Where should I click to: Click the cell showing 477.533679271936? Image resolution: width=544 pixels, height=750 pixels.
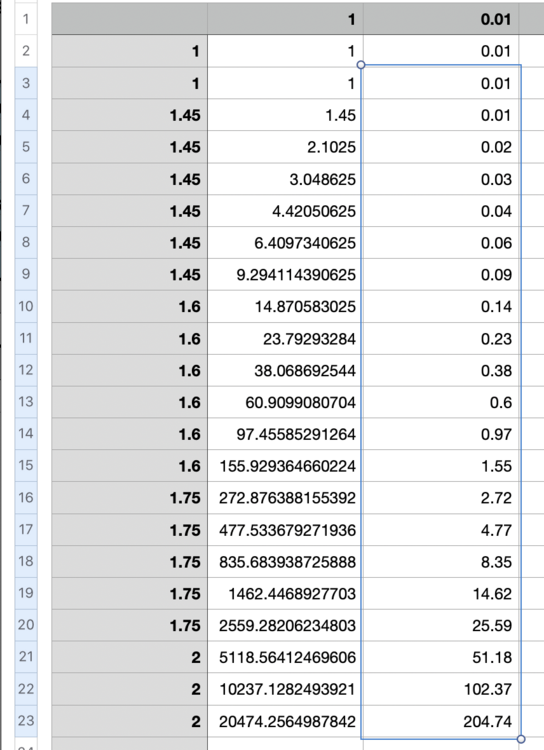(x=285, y=530)
